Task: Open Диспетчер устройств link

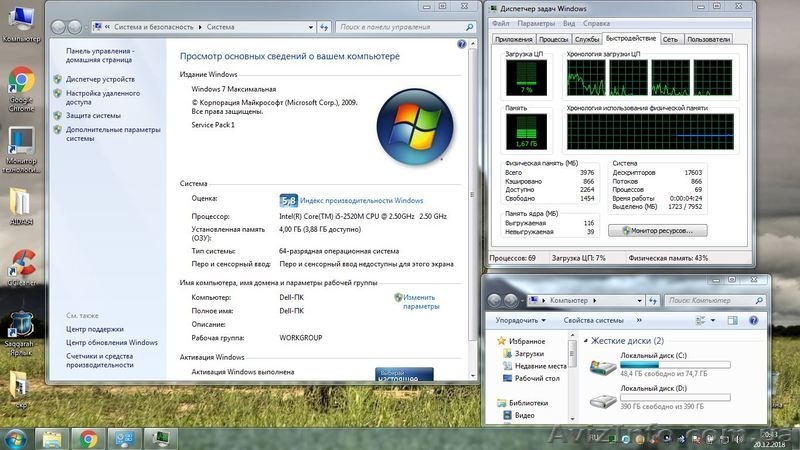Action: pyautogui.click(x=101, y=79)
